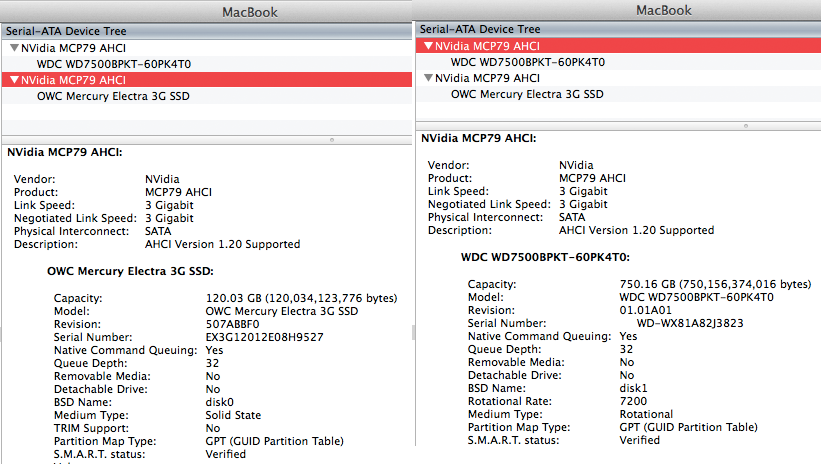Viewport: 821px width, 464px height.
Task: Select OWC Mercury Electra 3G SSD row, left tree
Action: (x=207, y=96)
